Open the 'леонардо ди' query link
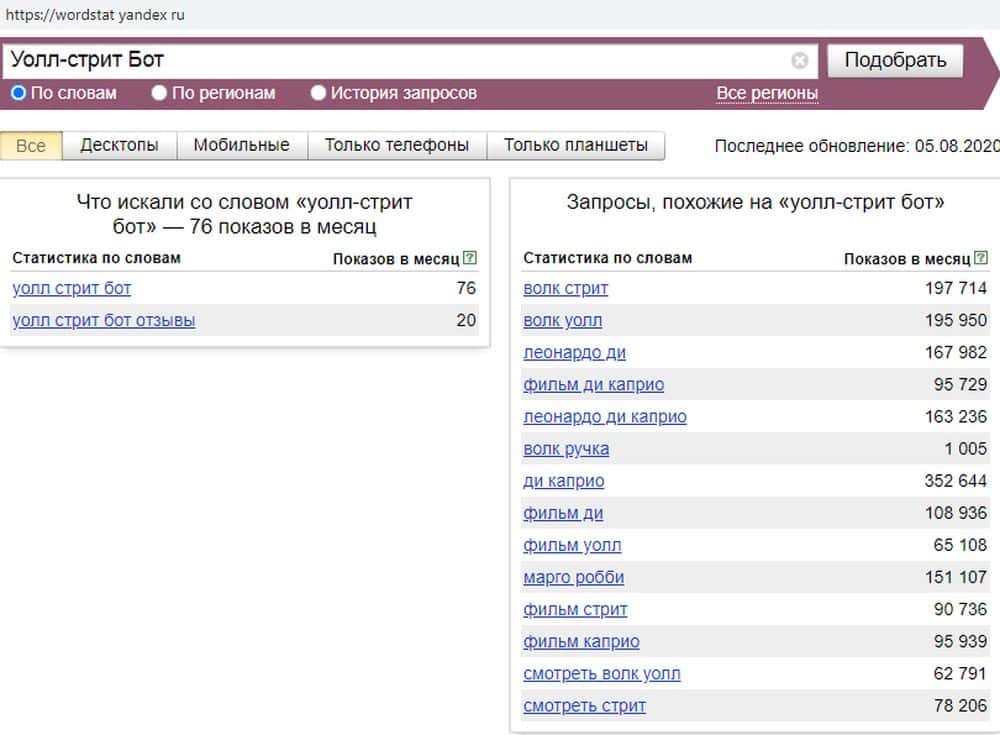Screen dimensions: 1000x735 point(575,352)
